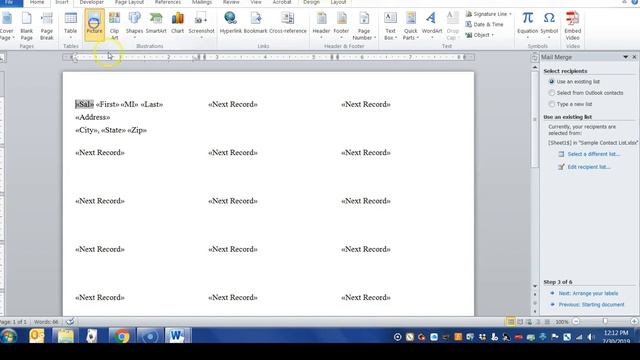Open the Table insert menu

(x=70, y=25)
